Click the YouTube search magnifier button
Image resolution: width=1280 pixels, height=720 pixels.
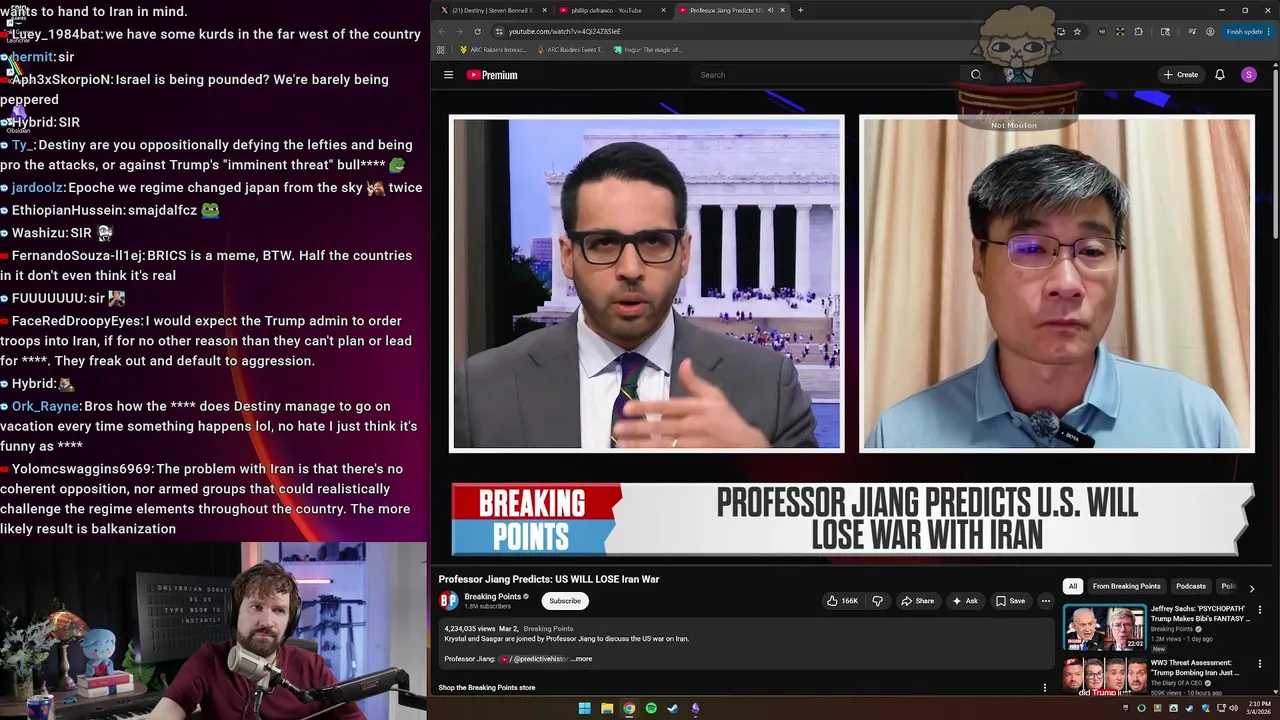pos(976,75)
